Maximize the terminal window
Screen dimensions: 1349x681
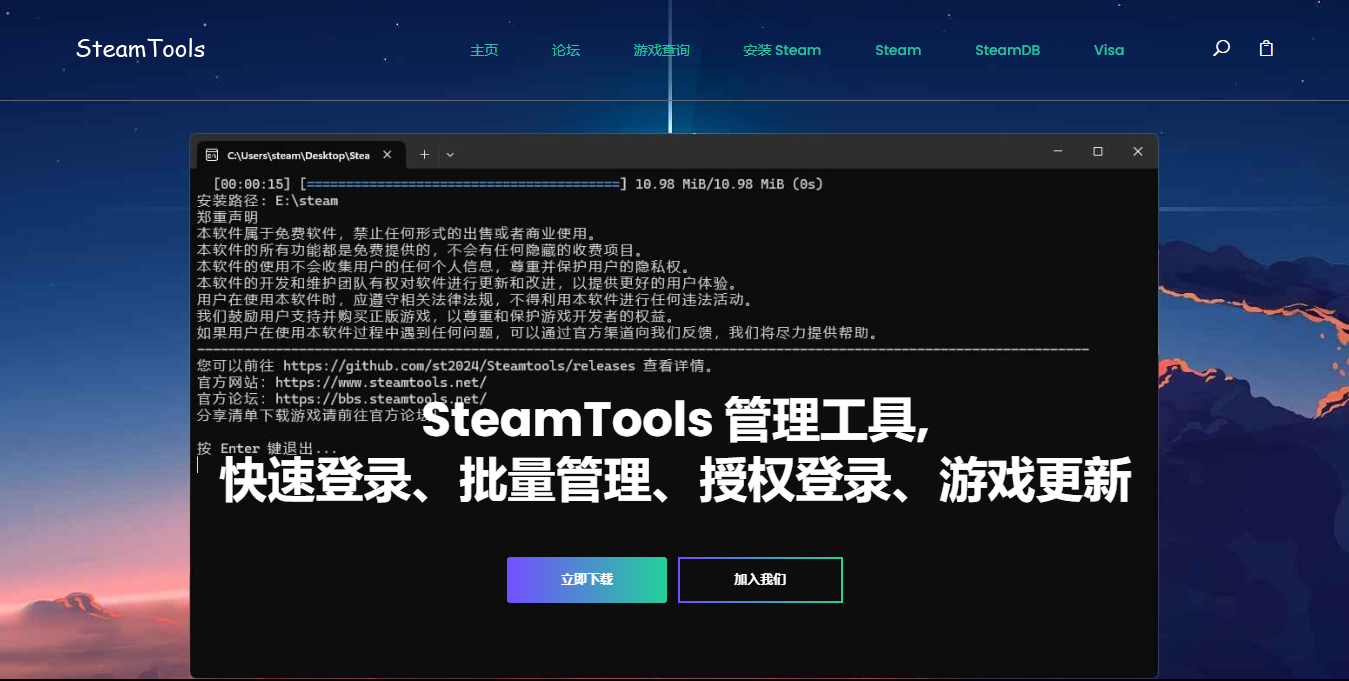pos(1097,152)
